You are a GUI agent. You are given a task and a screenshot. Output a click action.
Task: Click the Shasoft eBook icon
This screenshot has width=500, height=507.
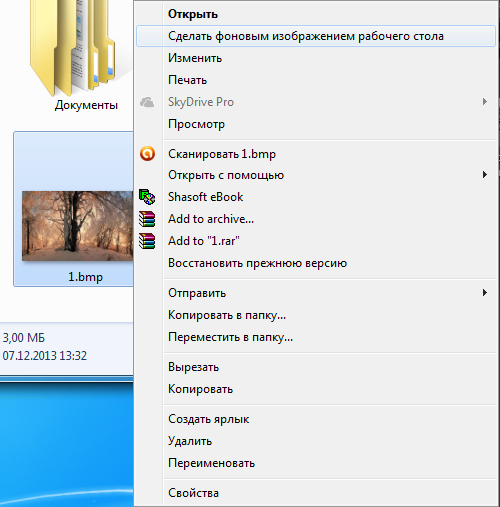point(147,197)
